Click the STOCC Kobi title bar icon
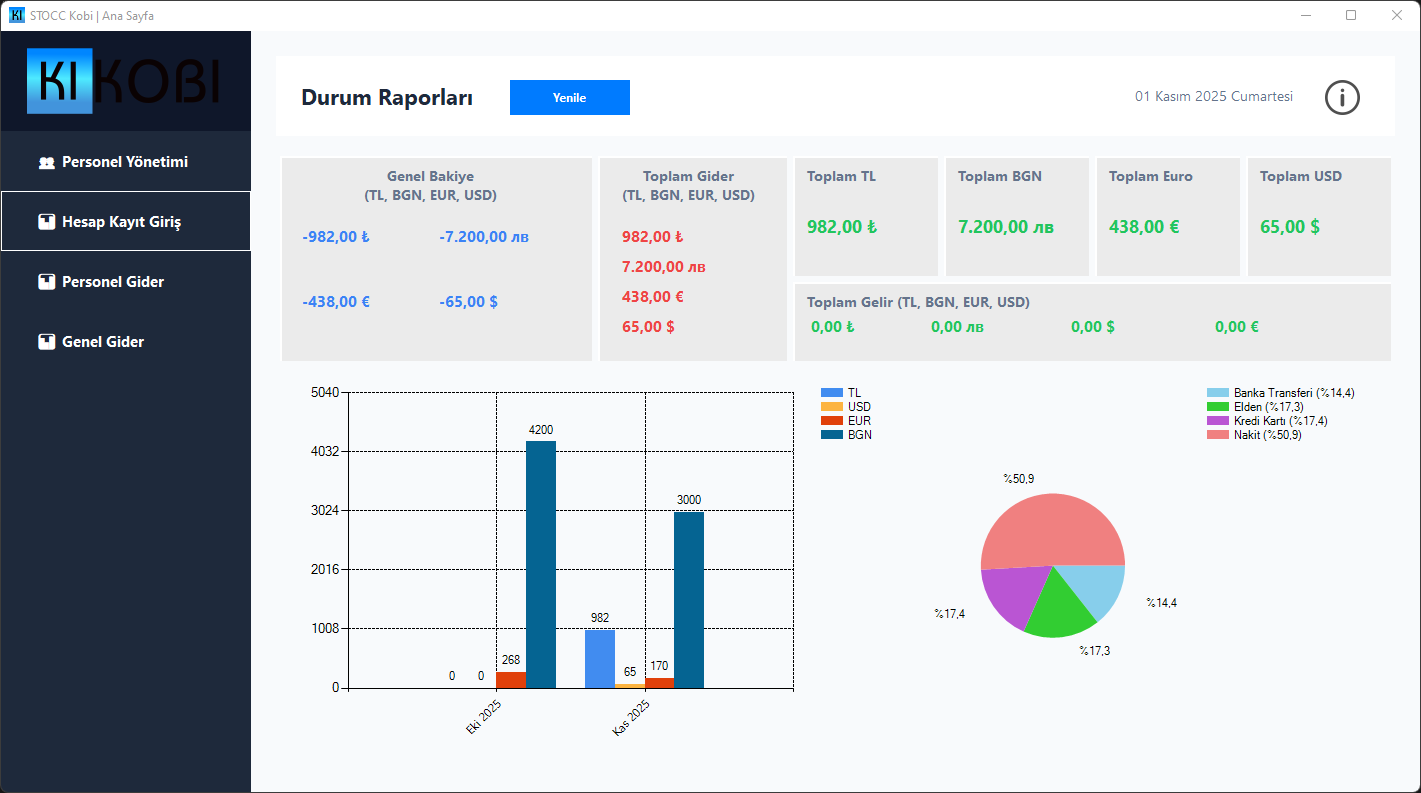1421x793 pixels. pyautogui.click(x=16, y=15)
